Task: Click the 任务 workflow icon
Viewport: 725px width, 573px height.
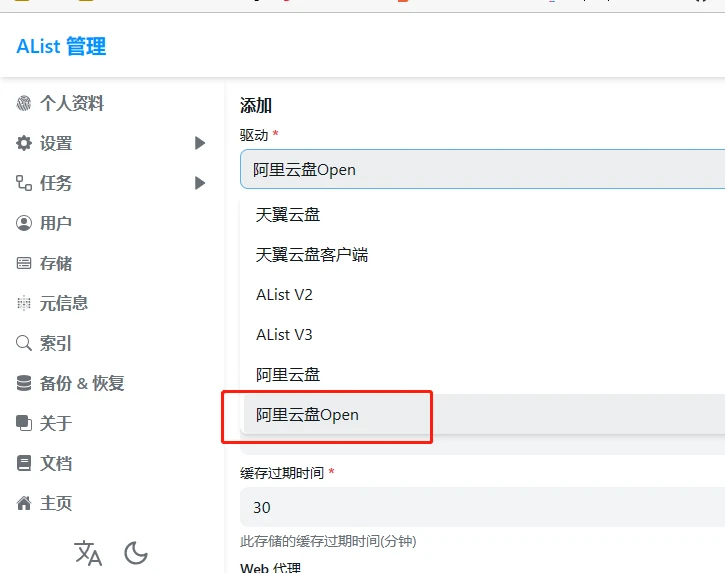Action: click(x=24, y=183)
